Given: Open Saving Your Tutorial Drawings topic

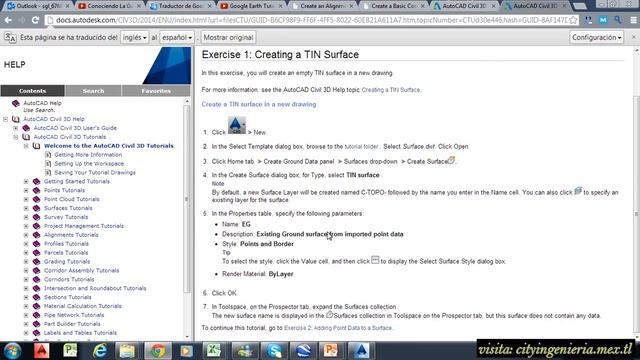Looking at the screenshot, I should (x=95, y=173).
